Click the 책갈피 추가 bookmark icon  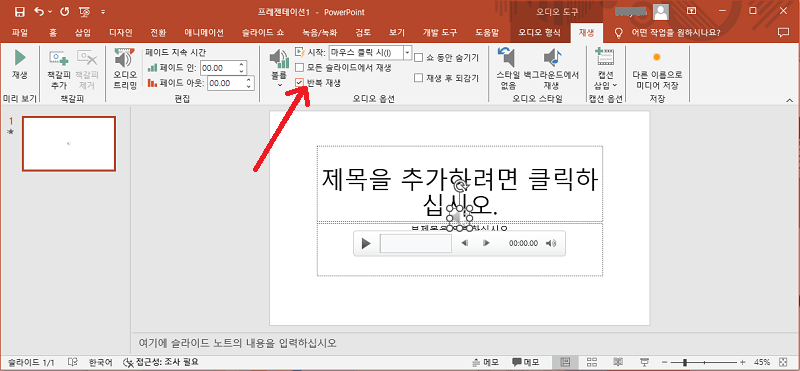click(59, 69)
